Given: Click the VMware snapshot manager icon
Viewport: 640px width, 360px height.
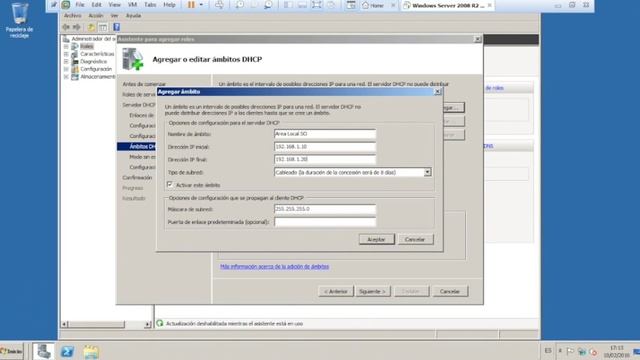Looking at the screenshot, I should [268, 5].
